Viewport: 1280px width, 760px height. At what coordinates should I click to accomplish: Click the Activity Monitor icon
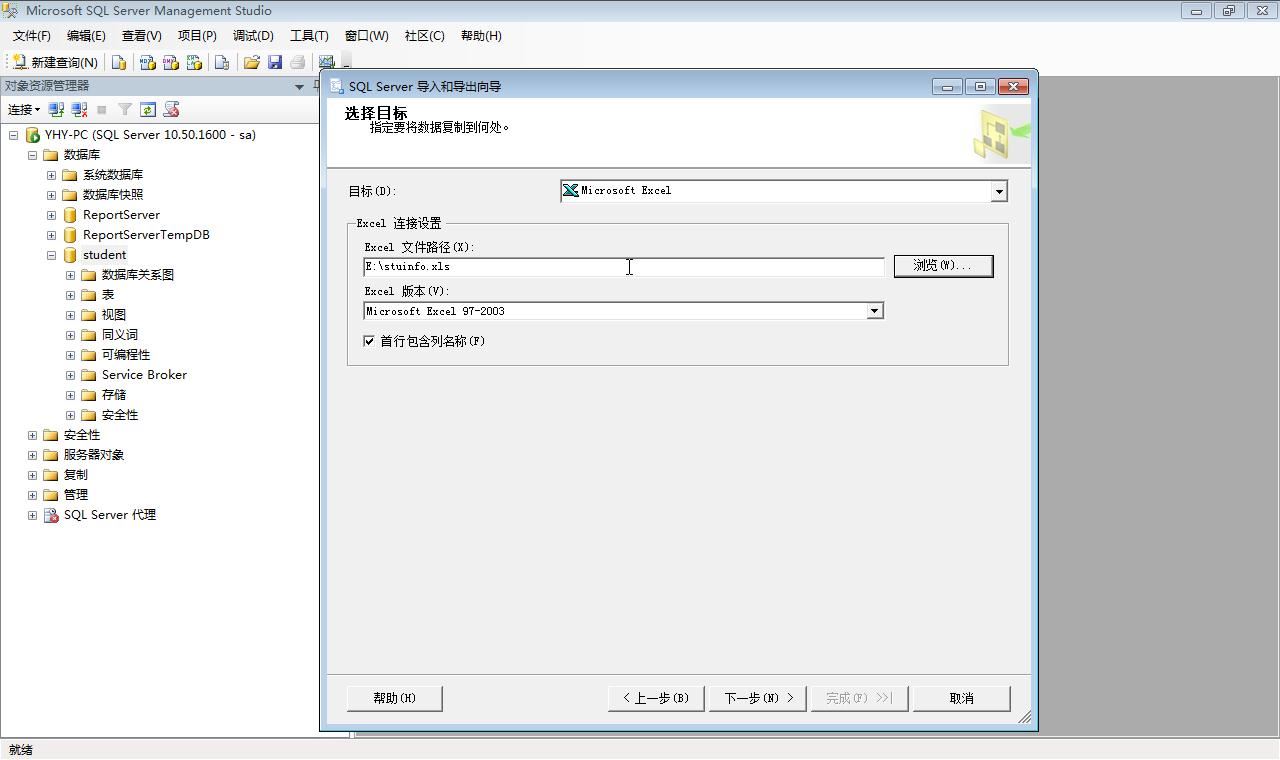326,62
